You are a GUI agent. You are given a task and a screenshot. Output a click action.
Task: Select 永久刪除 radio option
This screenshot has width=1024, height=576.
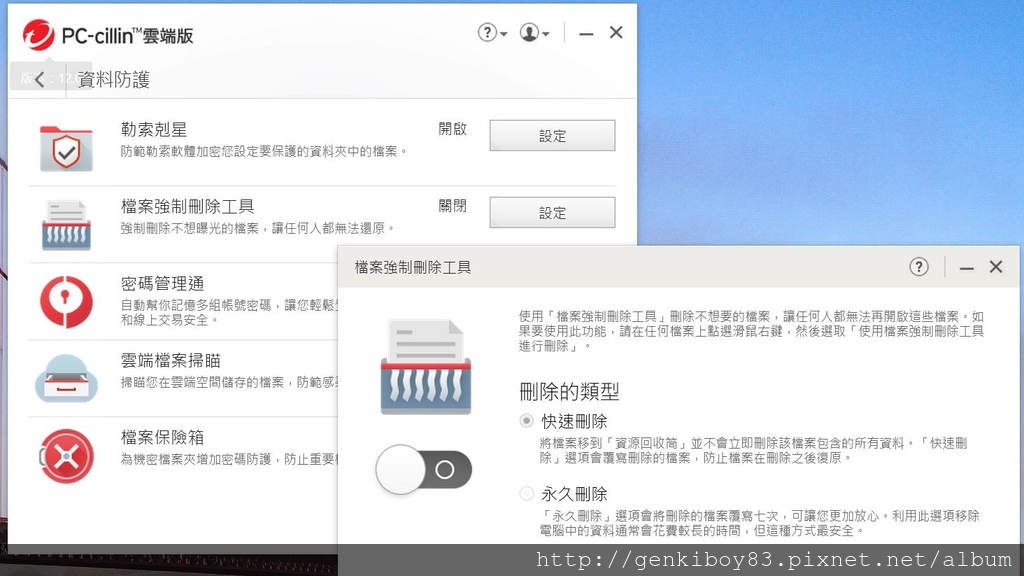526,494
